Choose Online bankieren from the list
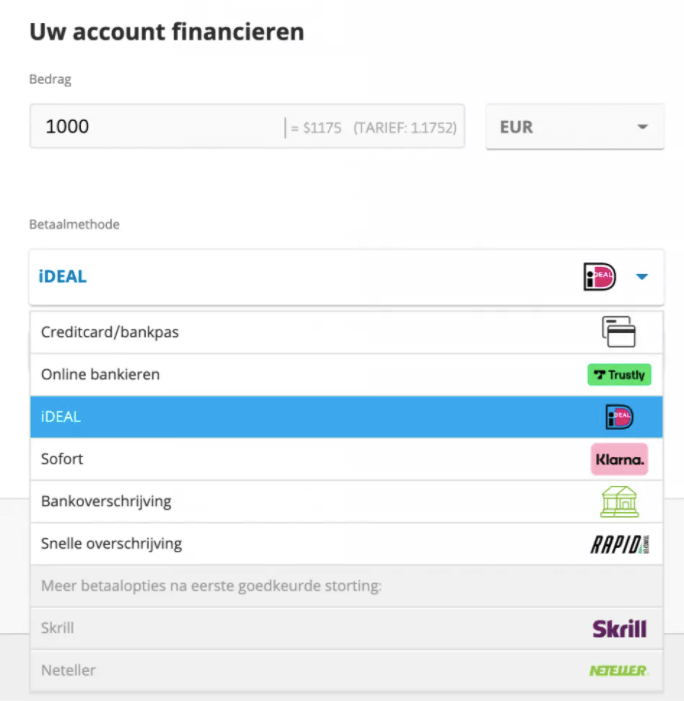The height and width of the screenshot is (701, 684). [346, 375]
